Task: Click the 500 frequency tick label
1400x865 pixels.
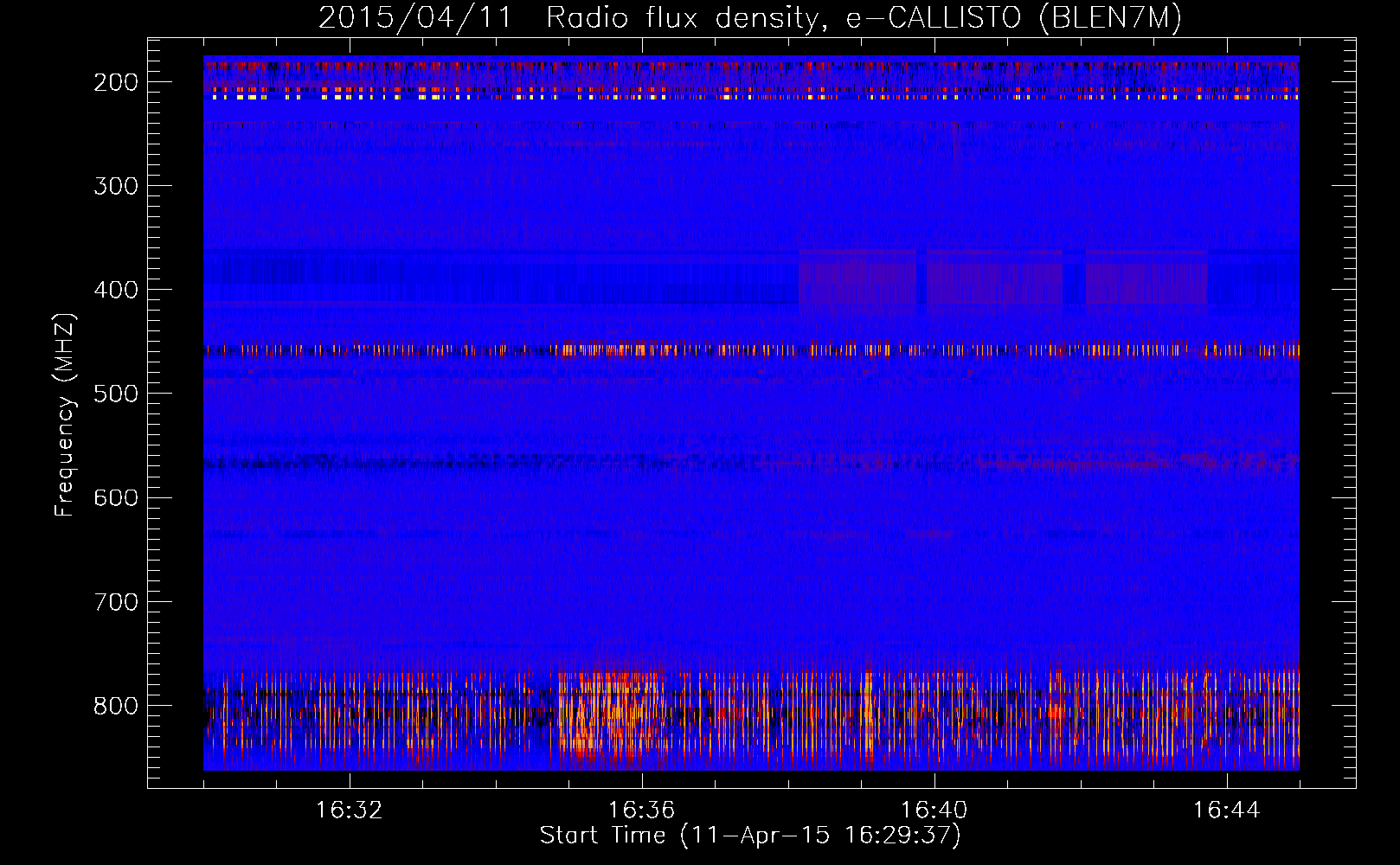Action: 116,394
